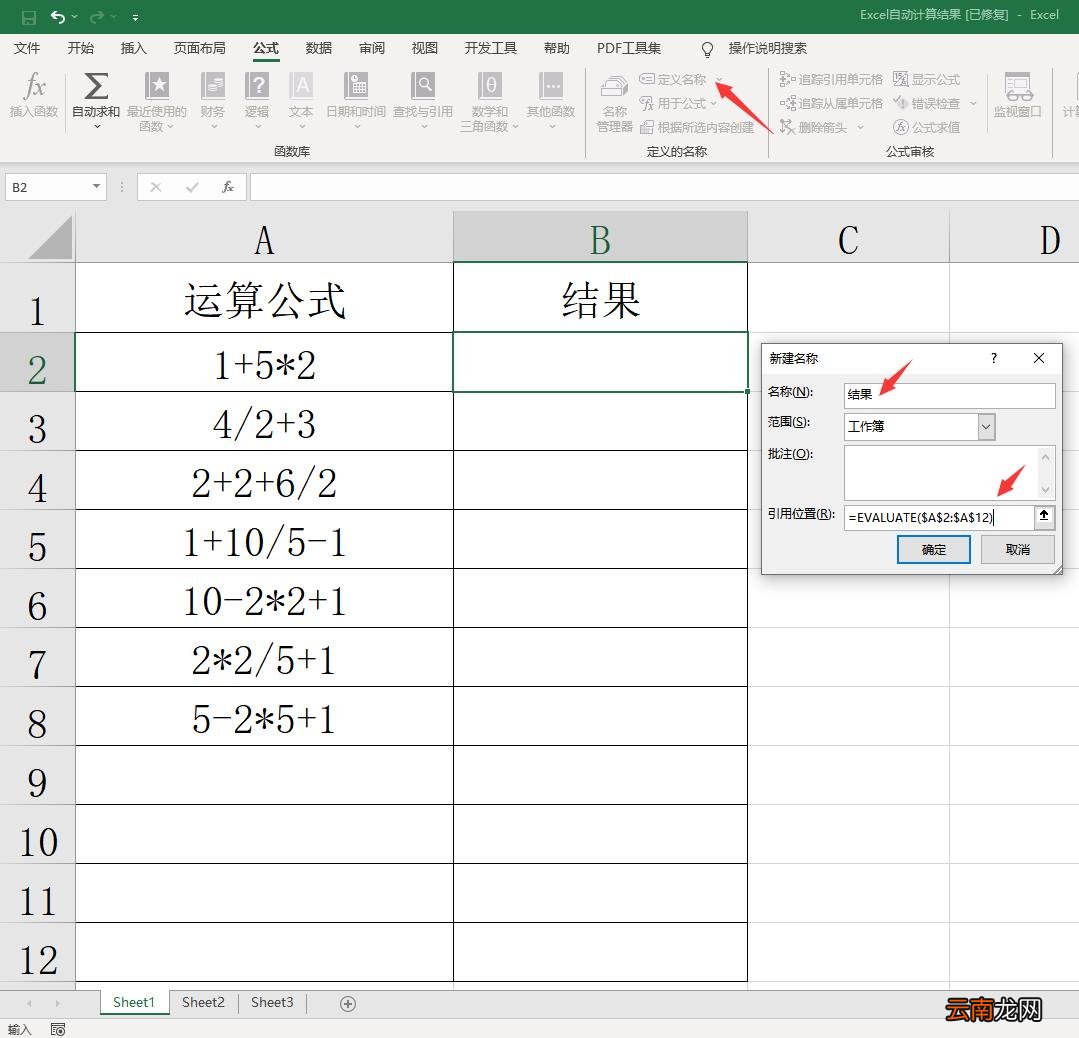This screenshot has width=1079, height=1038.
Task: Click the 错误检查 button
Action: (x=926, y=103)
